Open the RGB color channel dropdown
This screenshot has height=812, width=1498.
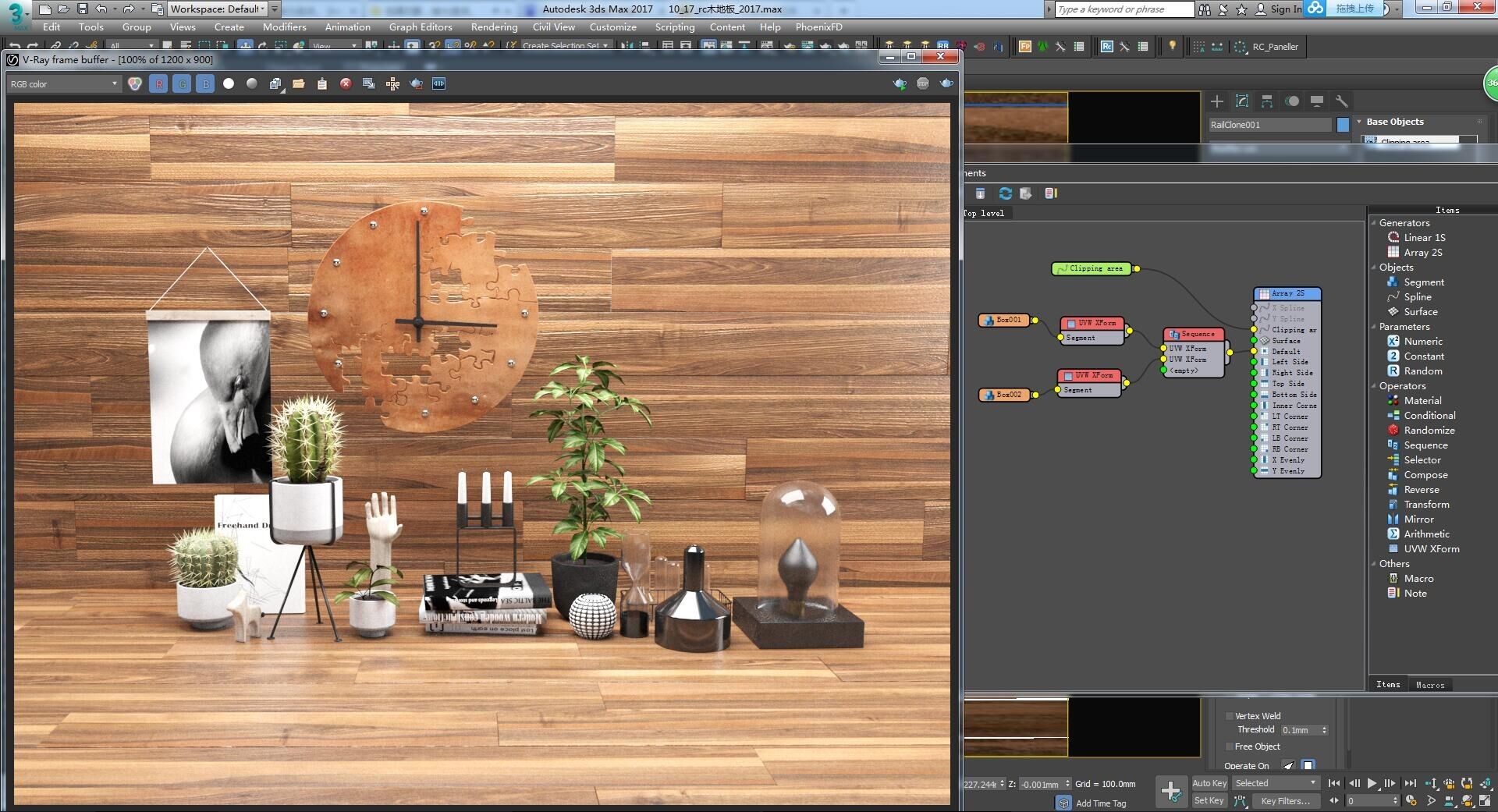[64, 83]
